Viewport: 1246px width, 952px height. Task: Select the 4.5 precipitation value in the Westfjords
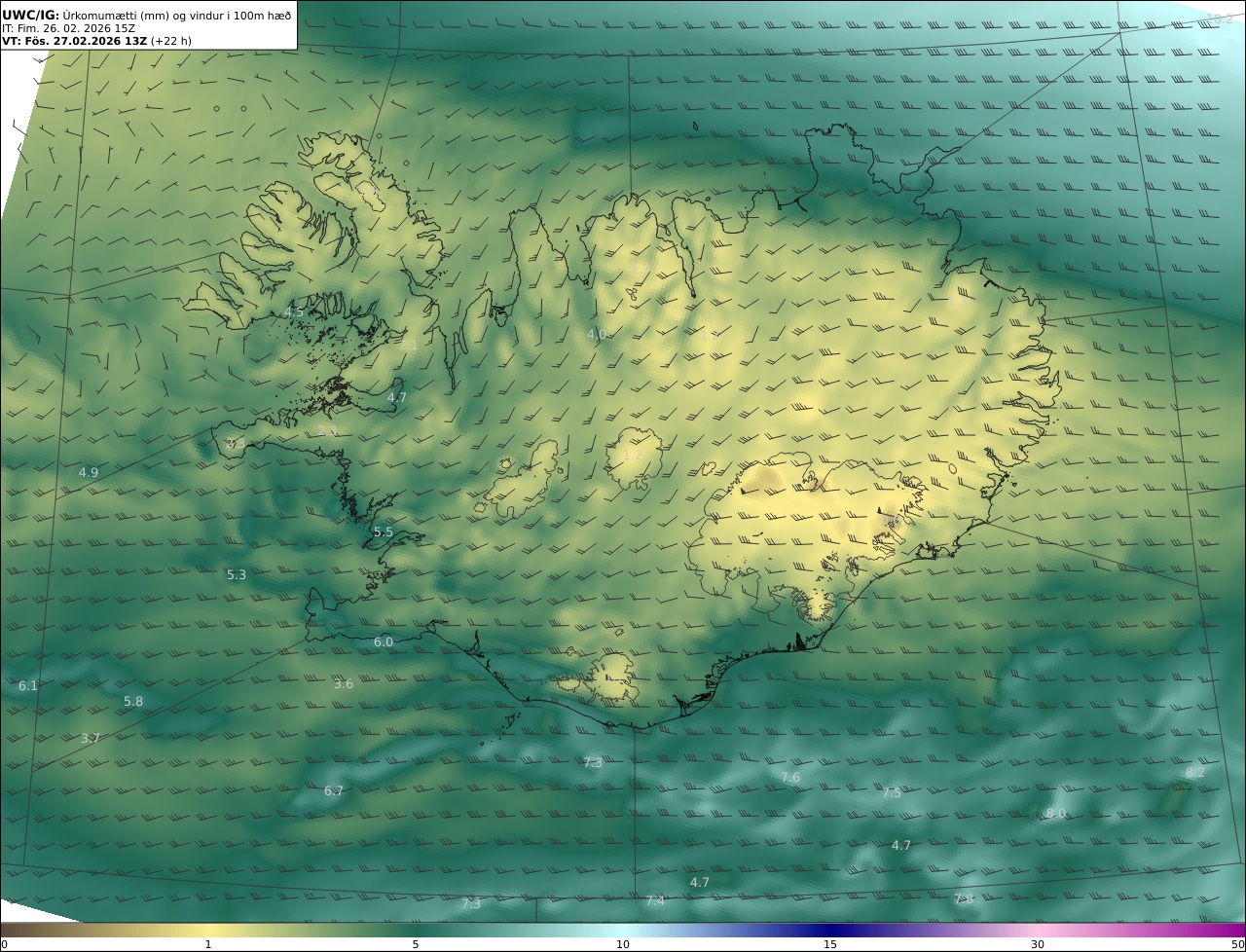point(294,312)
